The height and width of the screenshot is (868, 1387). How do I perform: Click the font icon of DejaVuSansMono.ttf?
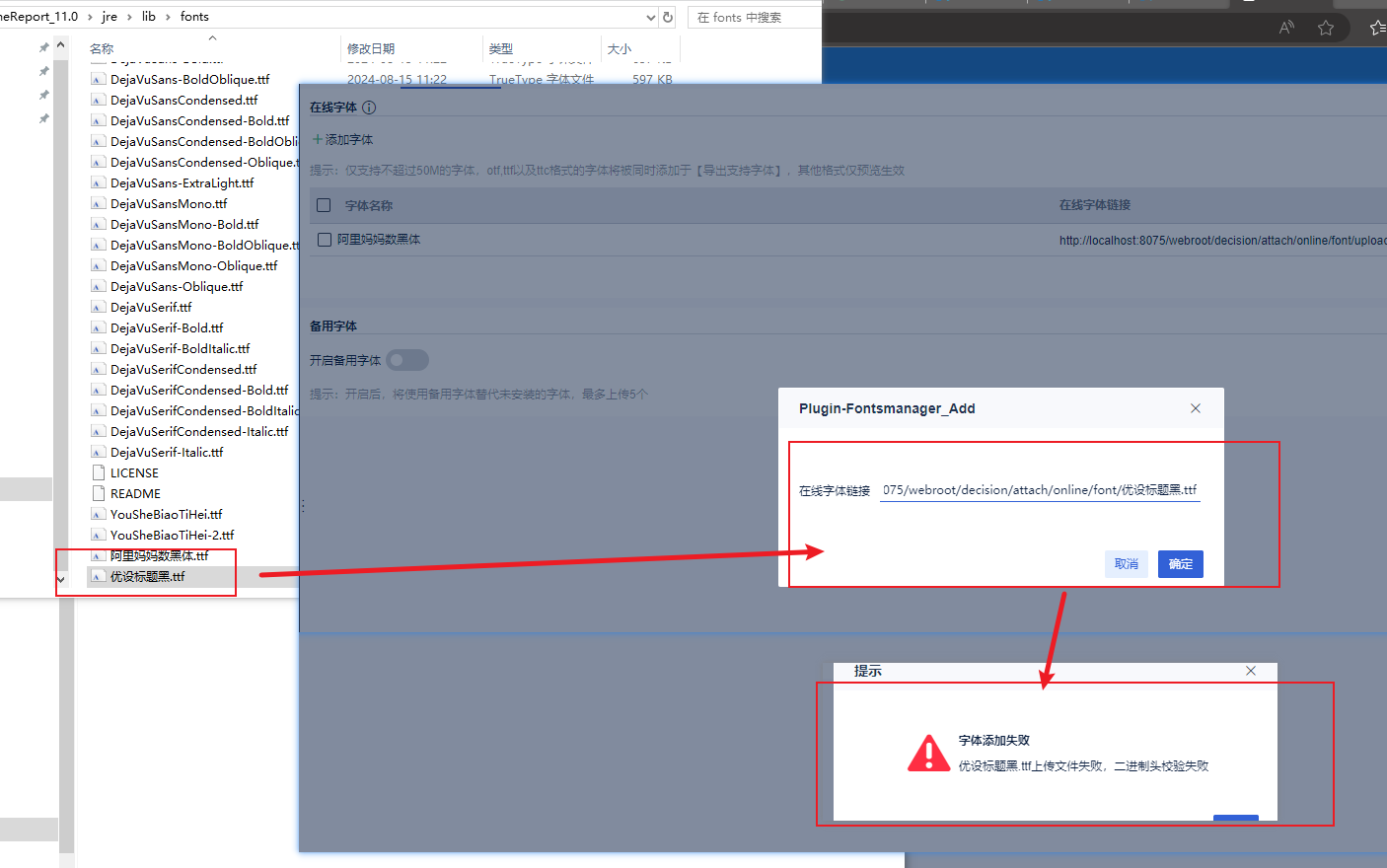(98, 203)
